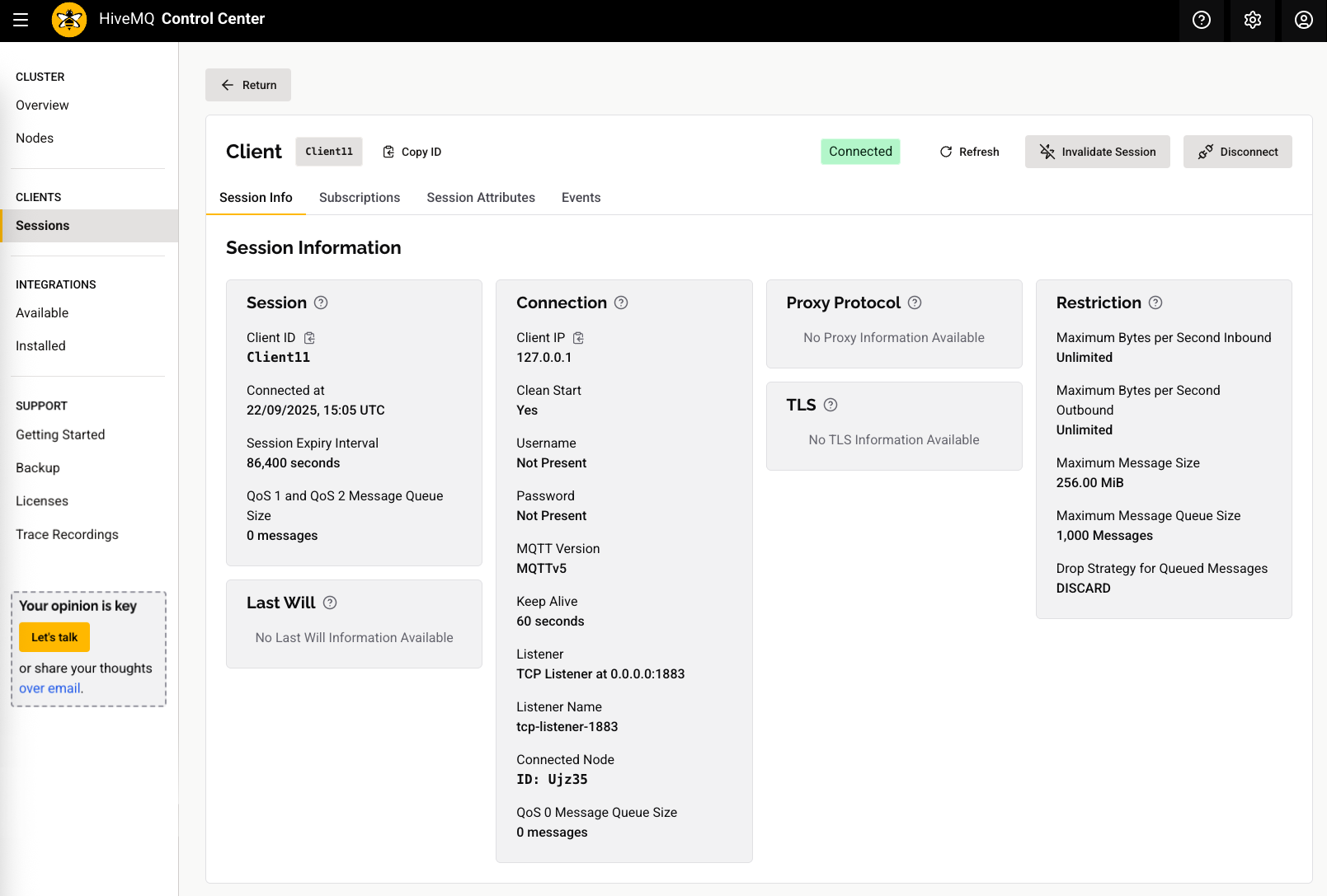This screenshot has height=896, width=1327.
Task: Select Sessions in the Clients sidebar
Action: coord(89,226)
